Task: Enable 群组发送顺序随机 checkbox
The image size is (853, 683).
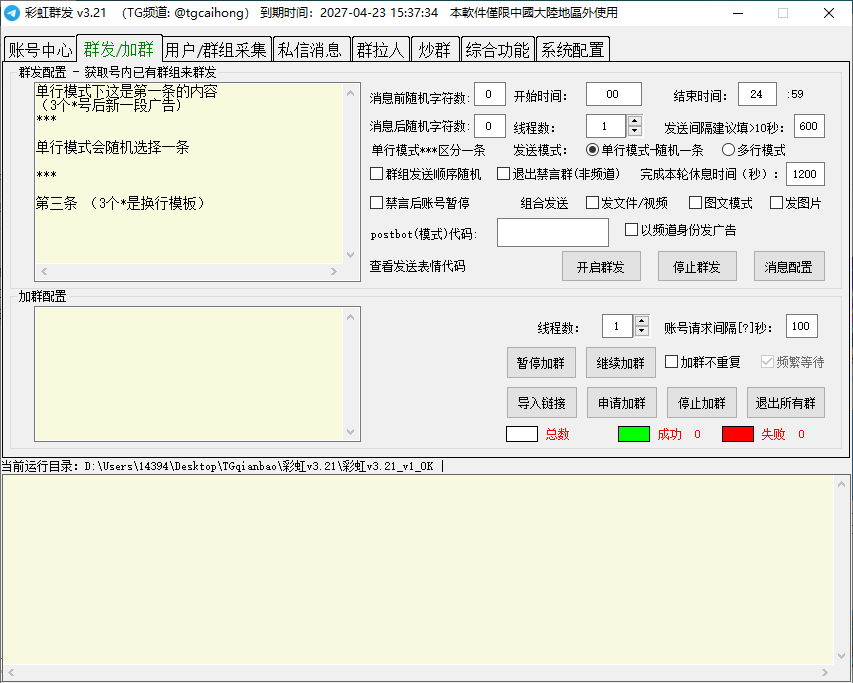Action: click(377, 174)
